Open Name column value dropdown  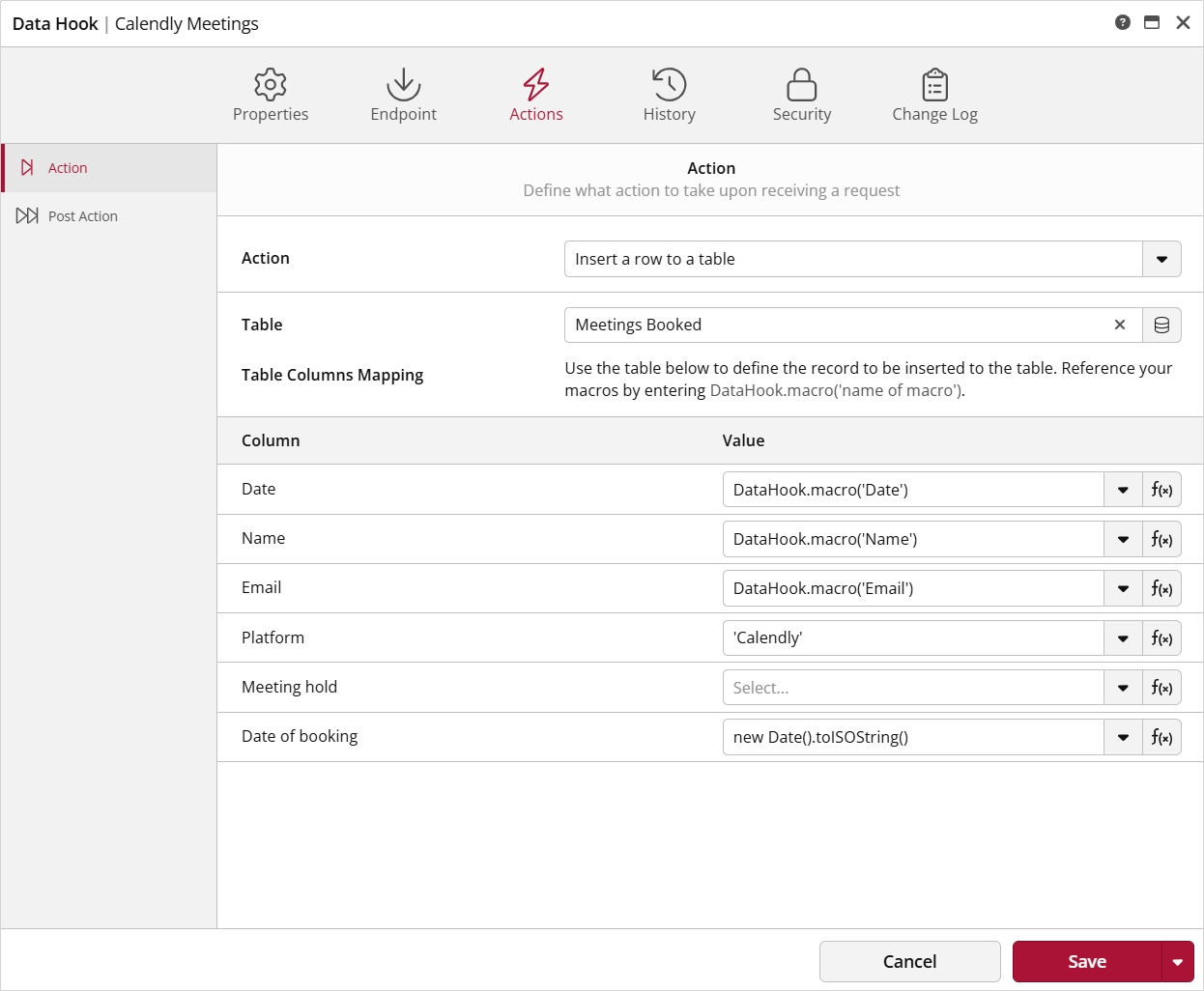(1123, 539)
